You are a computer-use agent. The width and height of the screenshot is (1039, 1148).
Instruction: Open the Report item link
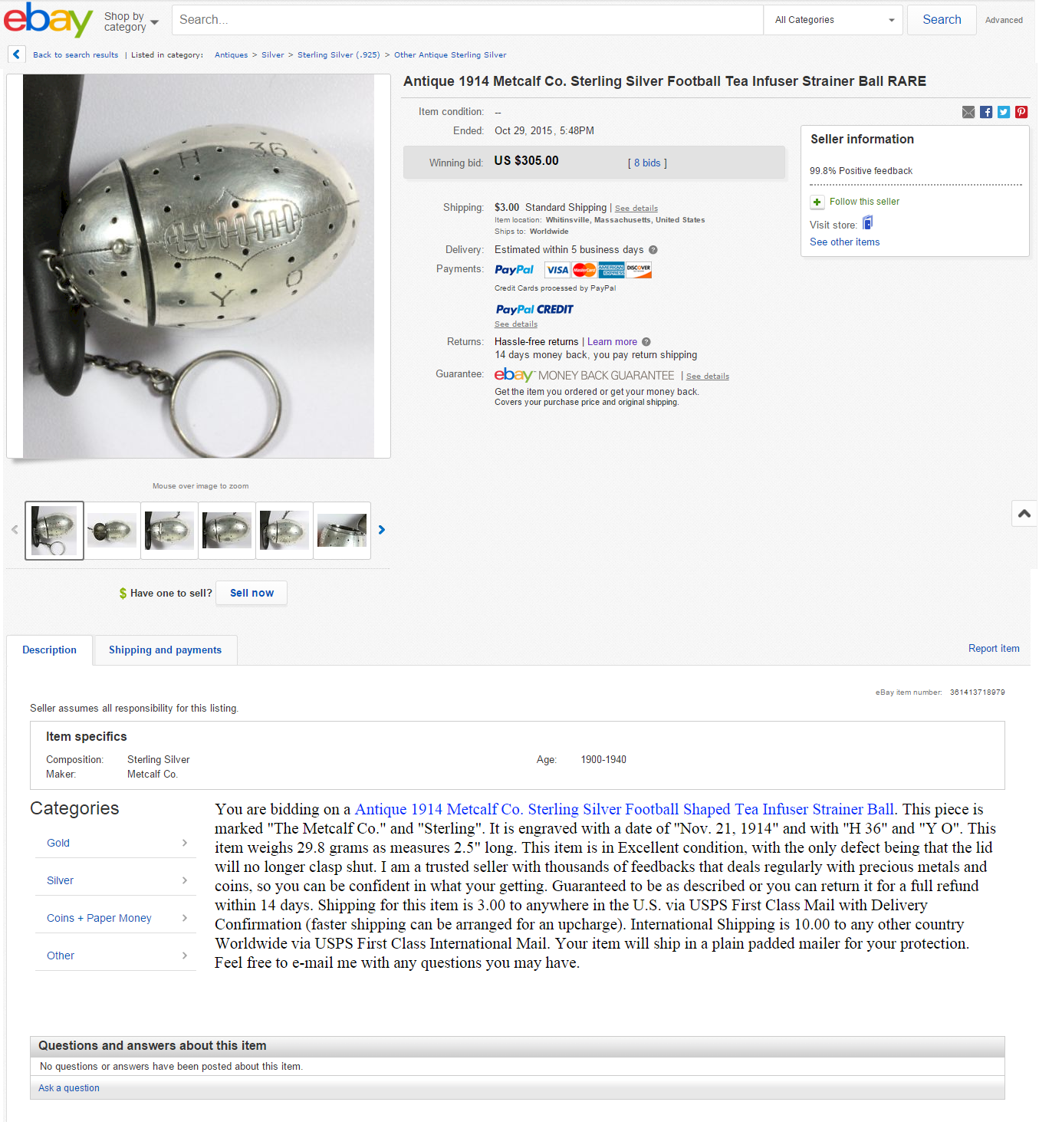point(994,649)
